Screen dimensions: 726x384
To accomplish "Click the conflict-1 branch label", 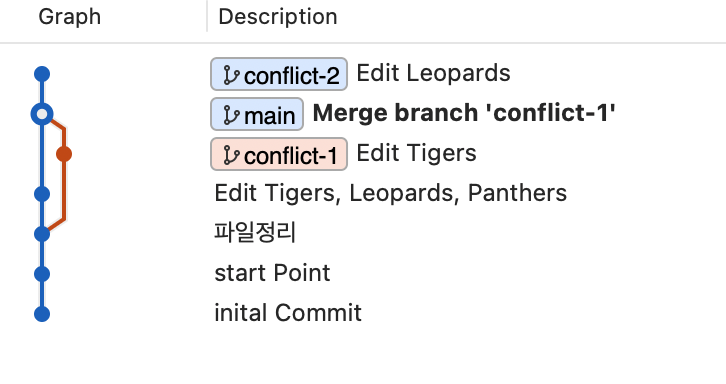I will (279, 154).
